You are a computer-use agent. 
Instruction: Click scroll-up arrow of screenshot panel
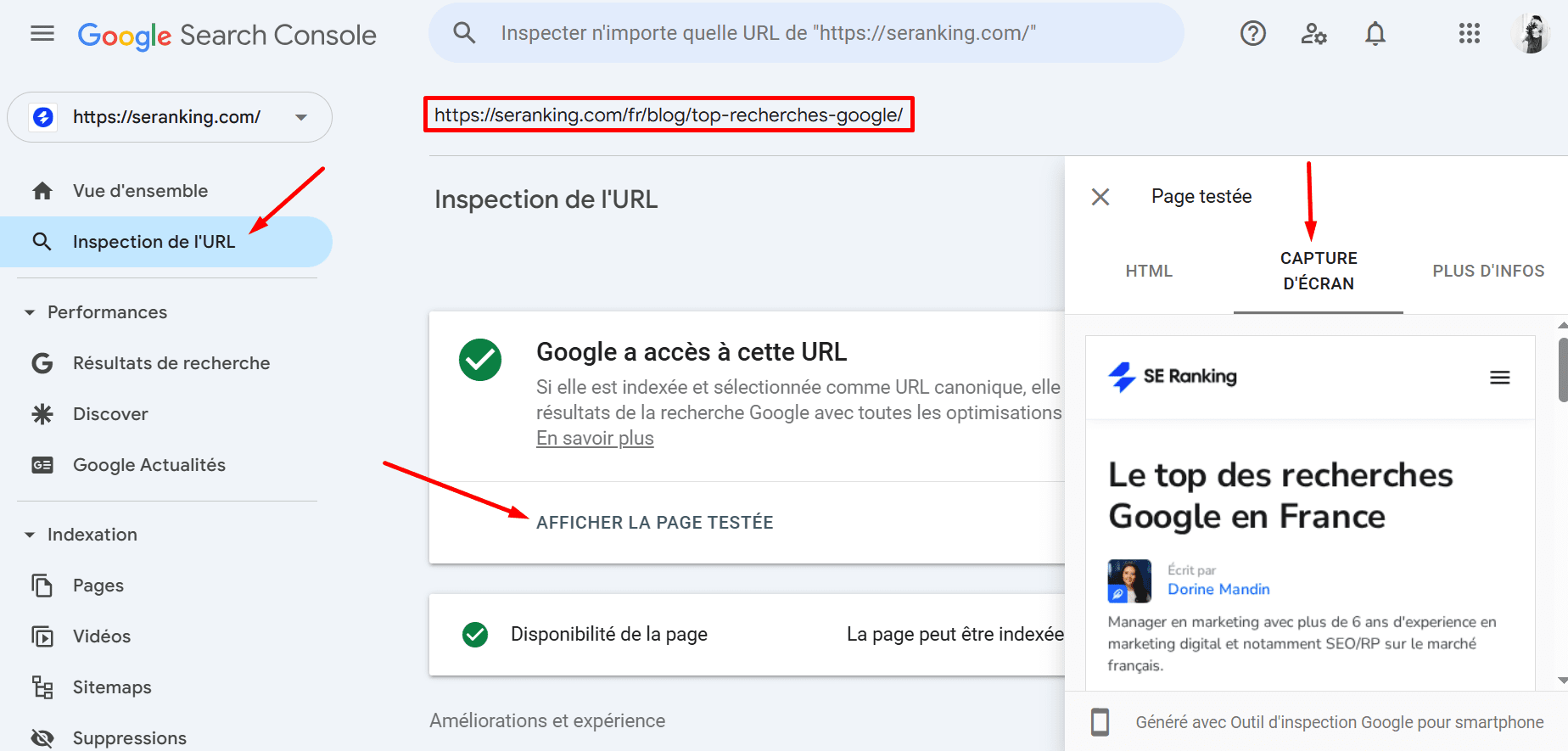pos(1563,325)
